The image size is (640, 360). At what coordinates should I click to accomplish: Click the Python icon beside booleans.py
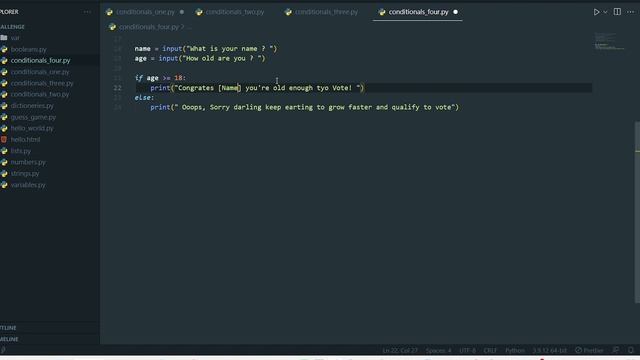(x=4, y=49)
